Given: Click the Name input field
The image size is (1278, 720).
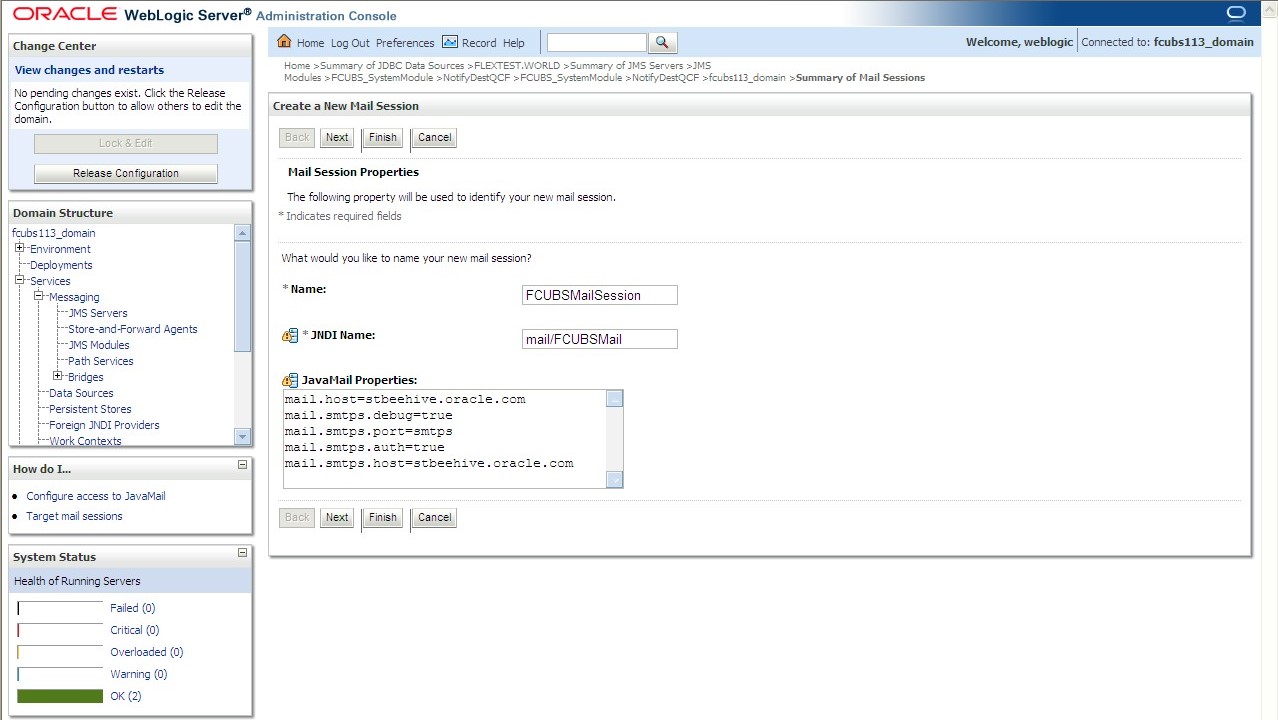Looking at the screenshot, I should click(x=600, y=295).
